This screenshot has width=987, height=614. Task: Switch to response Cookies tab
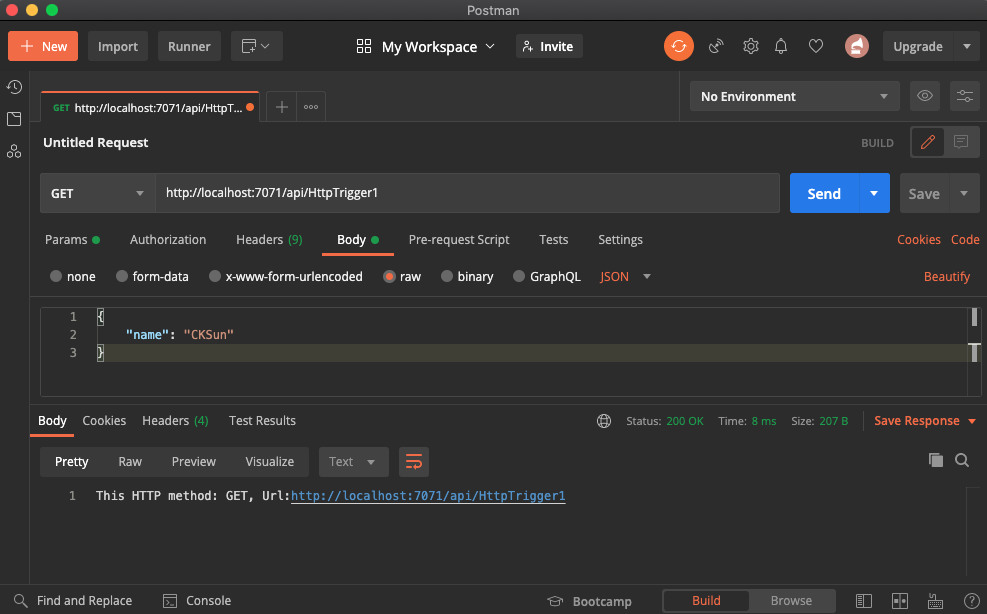click(104, 421)
